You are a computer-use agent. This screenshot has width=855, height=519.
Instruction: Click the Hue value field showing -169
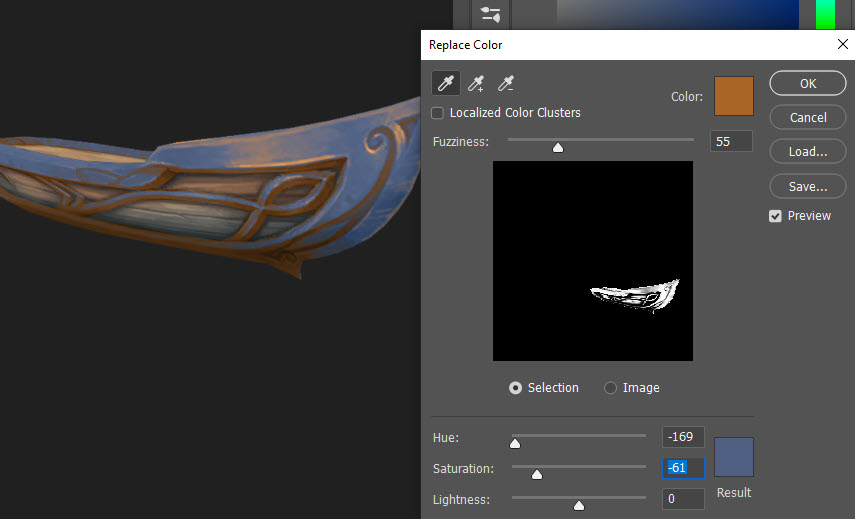click(x=683, y=437)
